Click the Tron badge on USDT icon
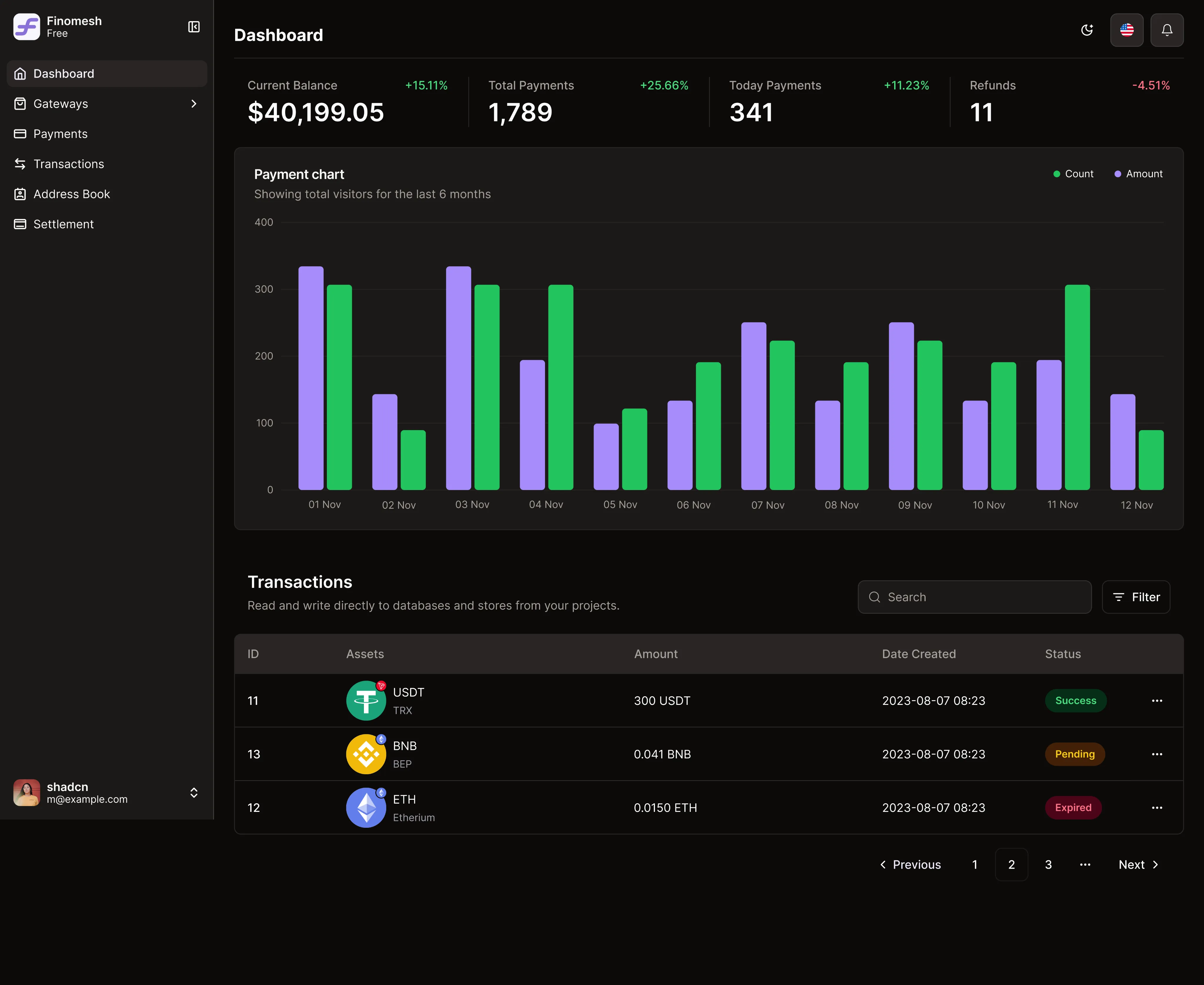Image resolution: width=1204 pixels, height=985 pixels. pyautogui.click(x=381, y=686)
